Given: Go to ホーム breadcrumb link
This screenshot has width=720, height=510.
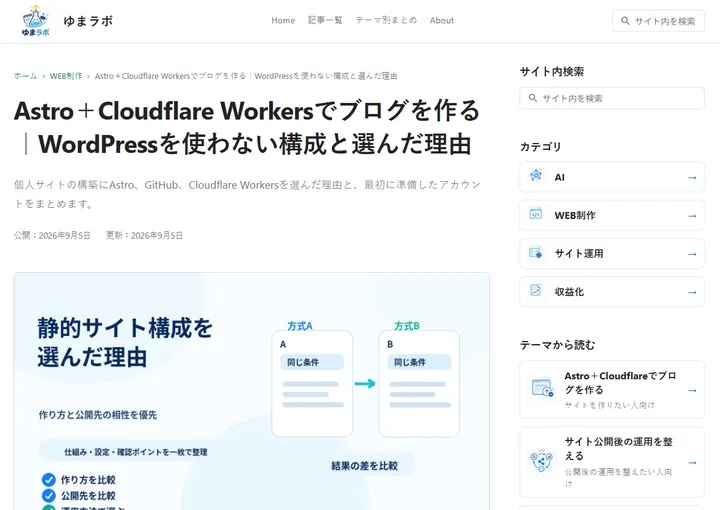Looking at the screenshot, I should tap(25, 76).
